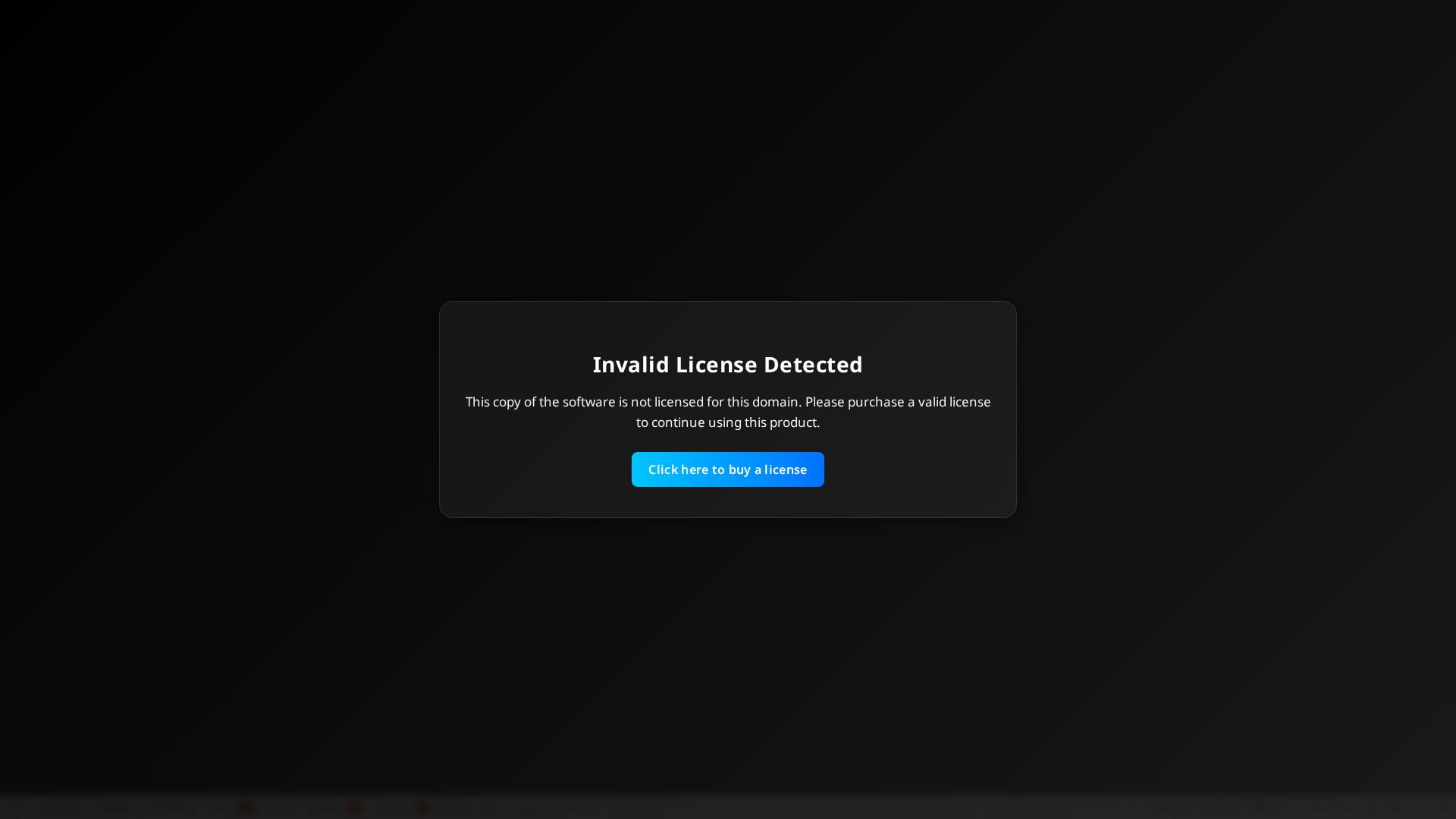Click the license error message text

point(727,412)
